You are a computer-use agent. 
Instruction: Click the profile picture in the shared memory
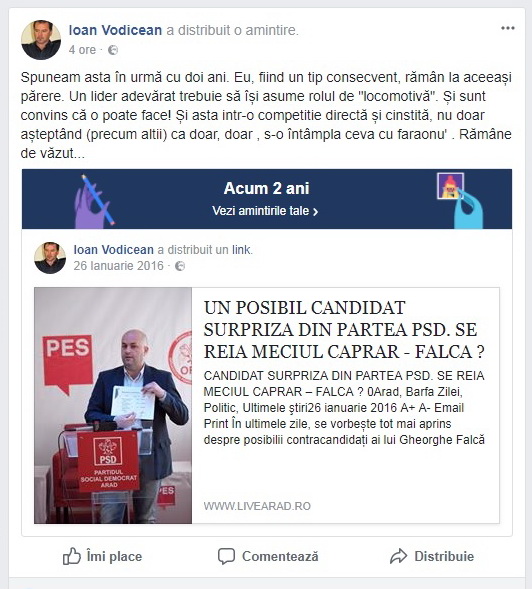(50, 258)
